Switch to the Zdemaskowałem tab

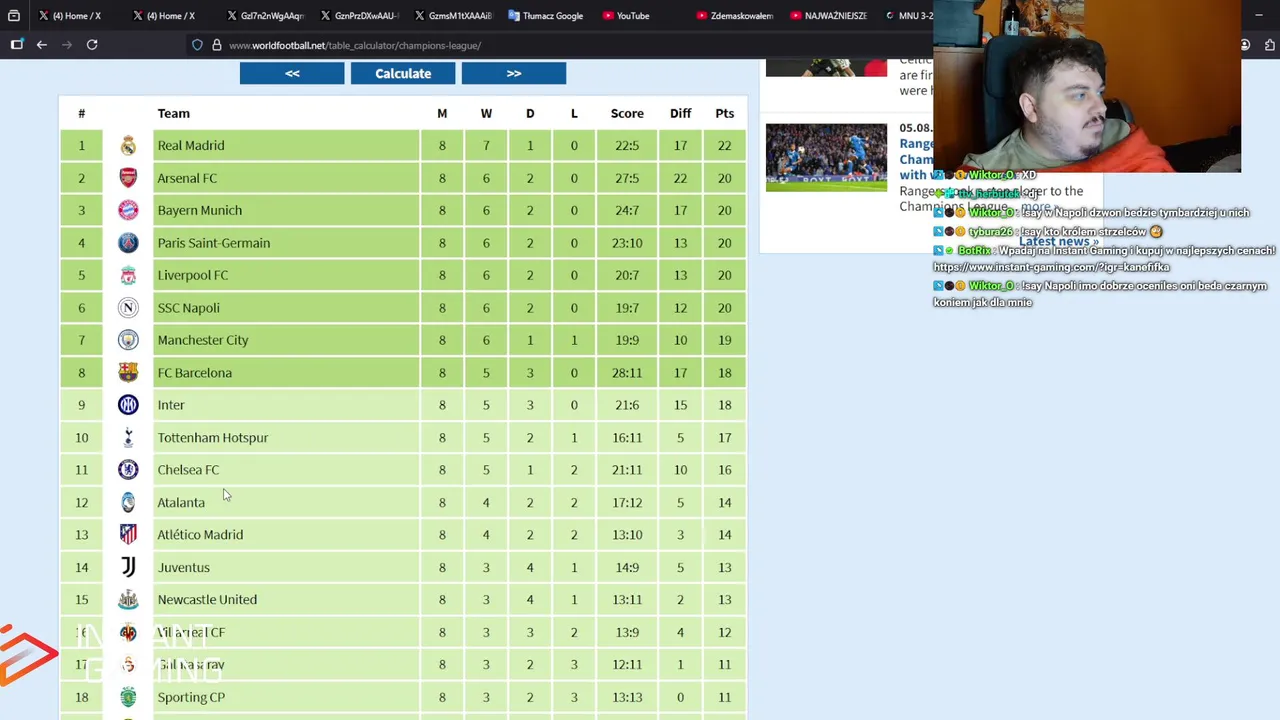point(735,16)
